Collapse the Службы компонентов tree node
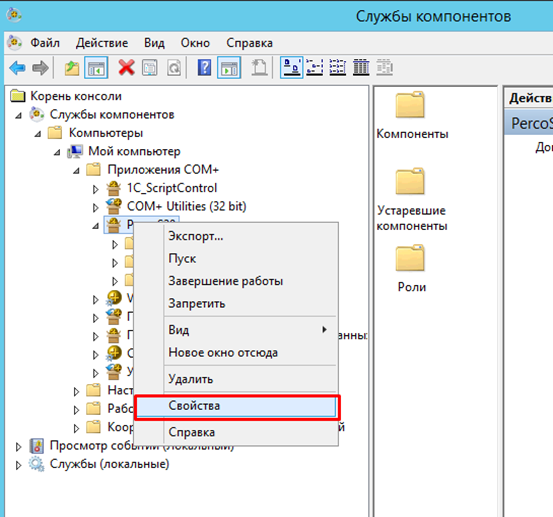553x517 pixels. (x=18, y=115)
